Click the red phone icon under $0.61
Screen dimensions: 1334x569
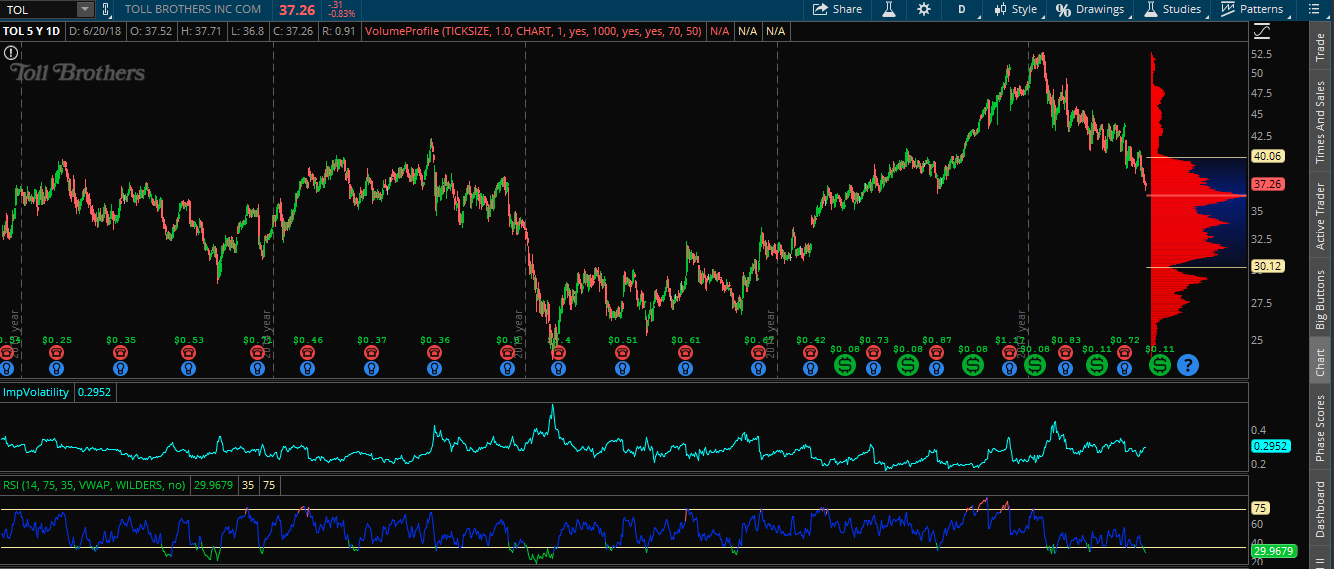[x=686, y=352]
